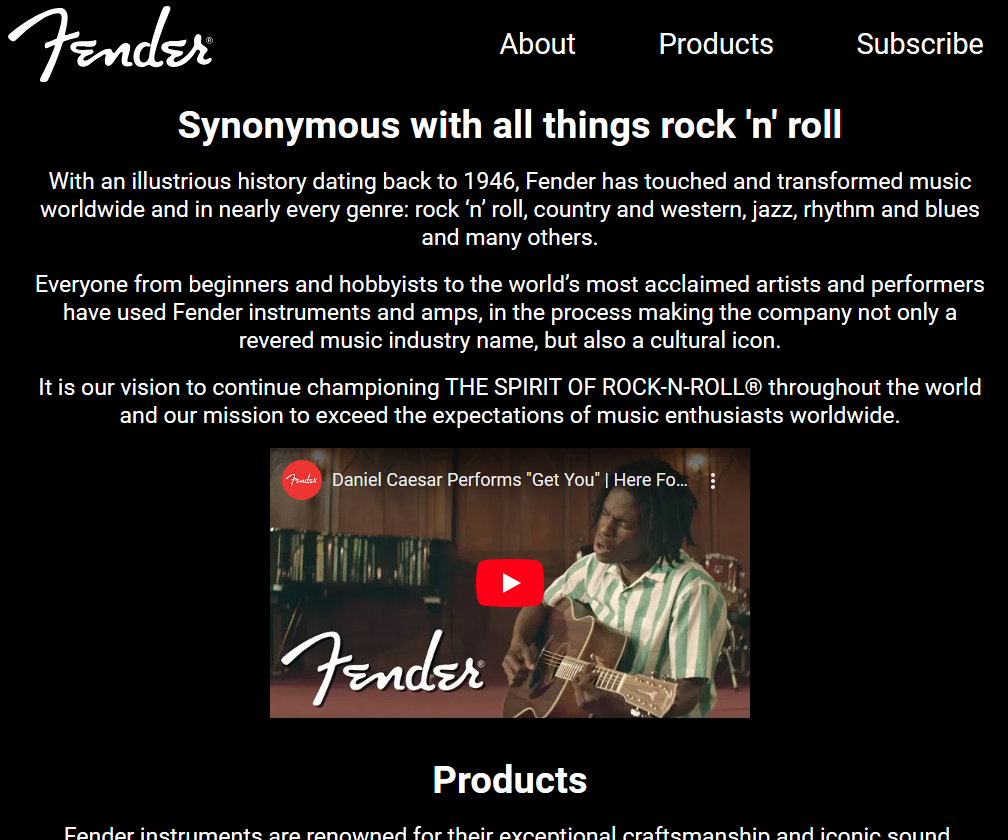Click the Products section heading
Image resolution: width=1008 pixels, height=840 pixels.
pos(510,780)
